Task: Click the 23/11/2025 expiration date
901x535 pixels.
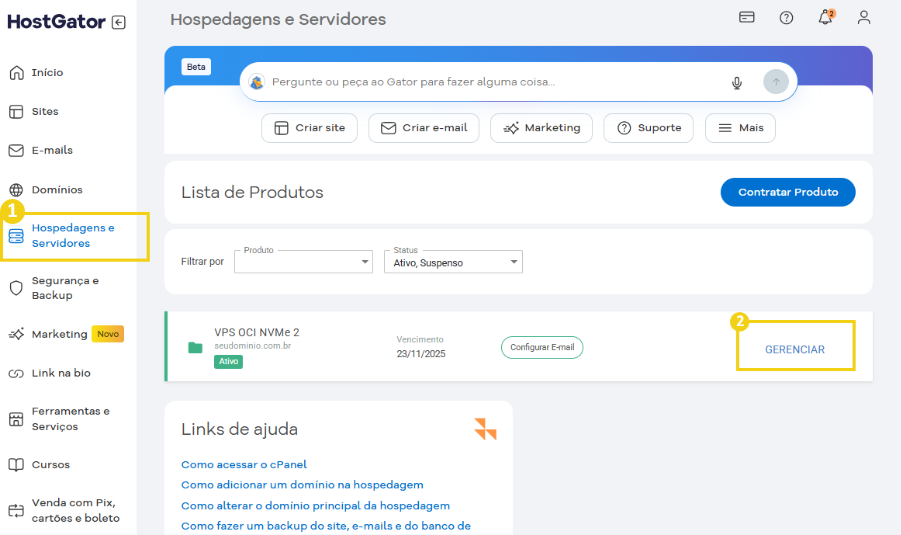Action: click(421, 354)
